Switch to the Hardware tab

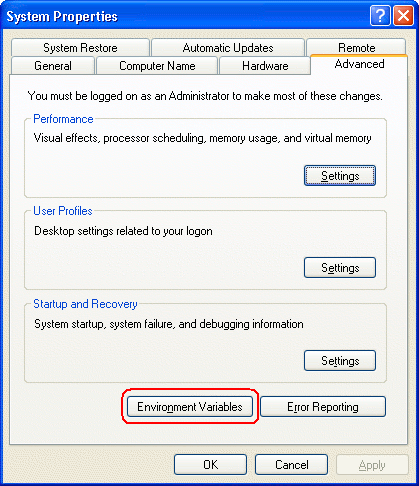pyautogui.click(x=265, y=66)
